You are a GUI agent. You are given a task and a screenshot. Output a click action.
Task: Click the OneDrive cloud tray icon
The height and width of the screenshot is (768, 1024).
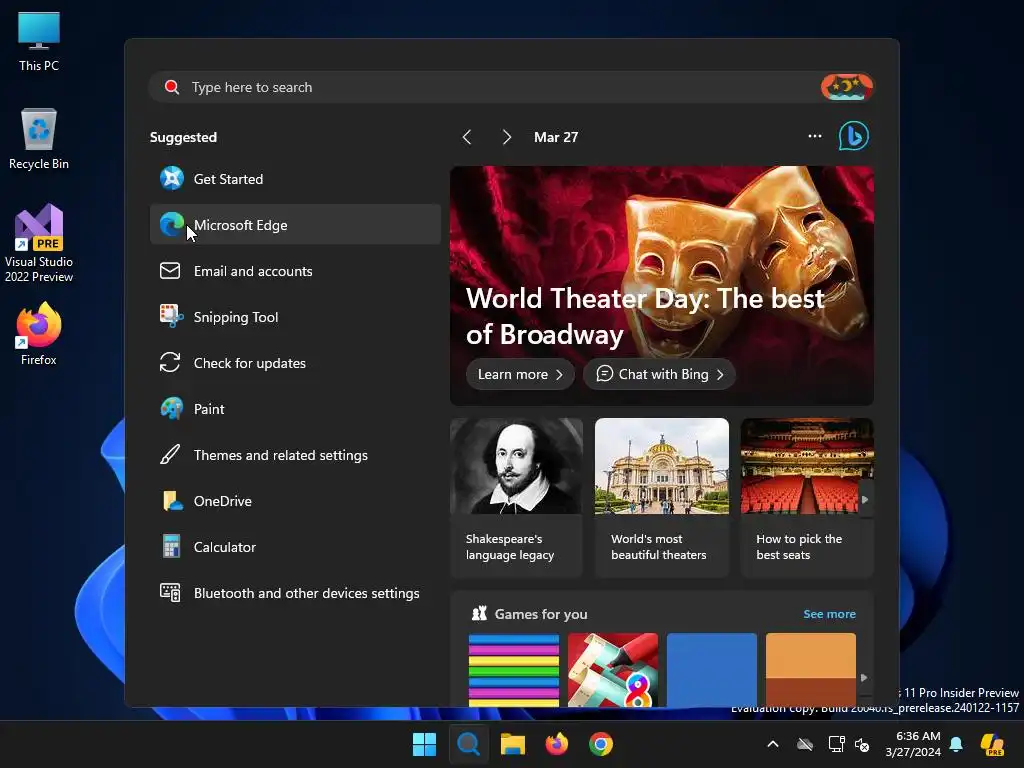(805, 744)
